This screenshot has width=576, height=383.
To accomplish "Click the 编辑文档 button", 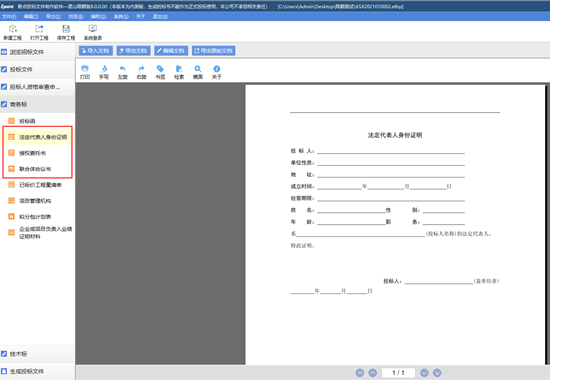I will 171,51.
